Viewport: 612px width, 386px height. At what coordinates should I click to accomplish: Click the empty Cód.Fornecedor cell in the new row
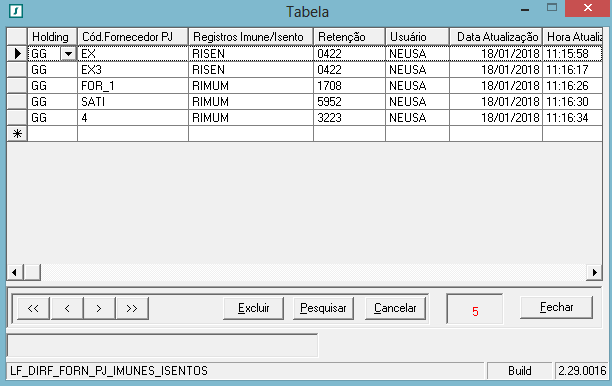[x=133, y=134]
